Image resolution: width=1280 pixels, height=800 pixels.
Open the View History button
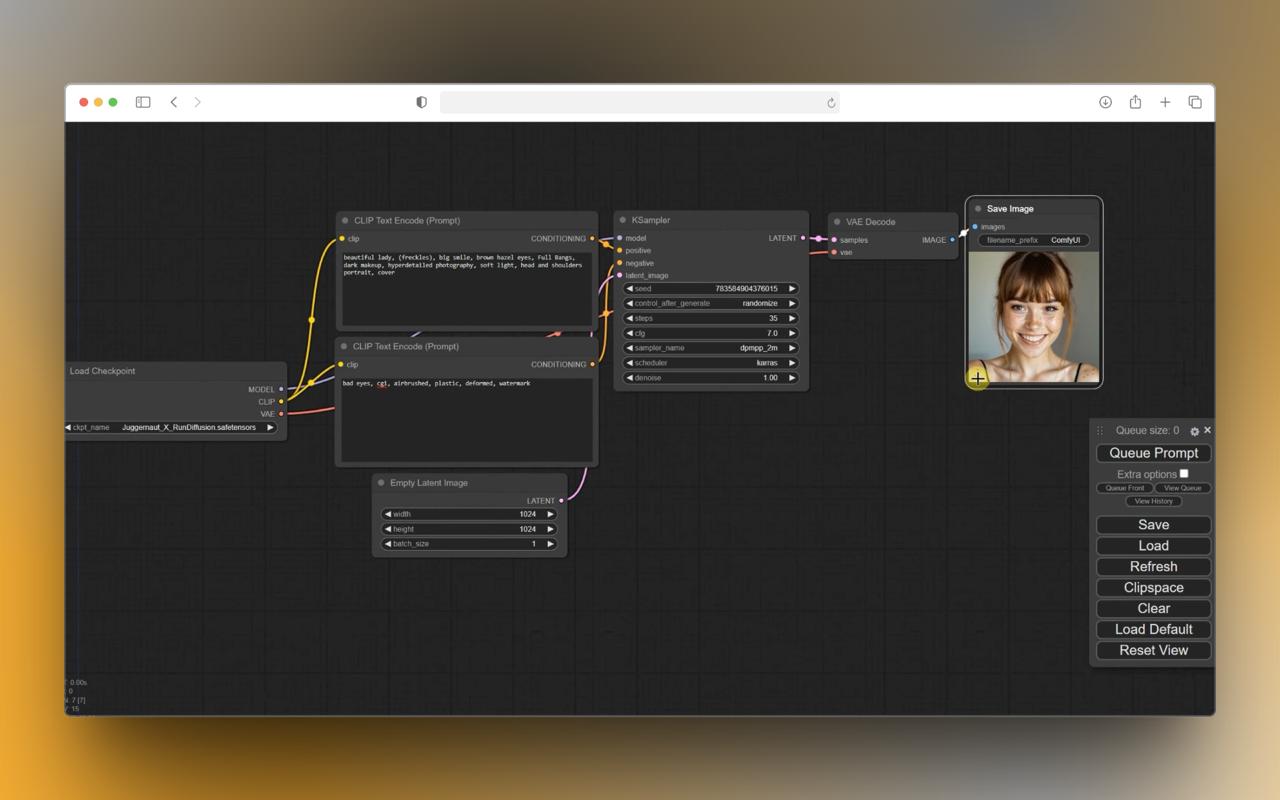(1153, 501)
